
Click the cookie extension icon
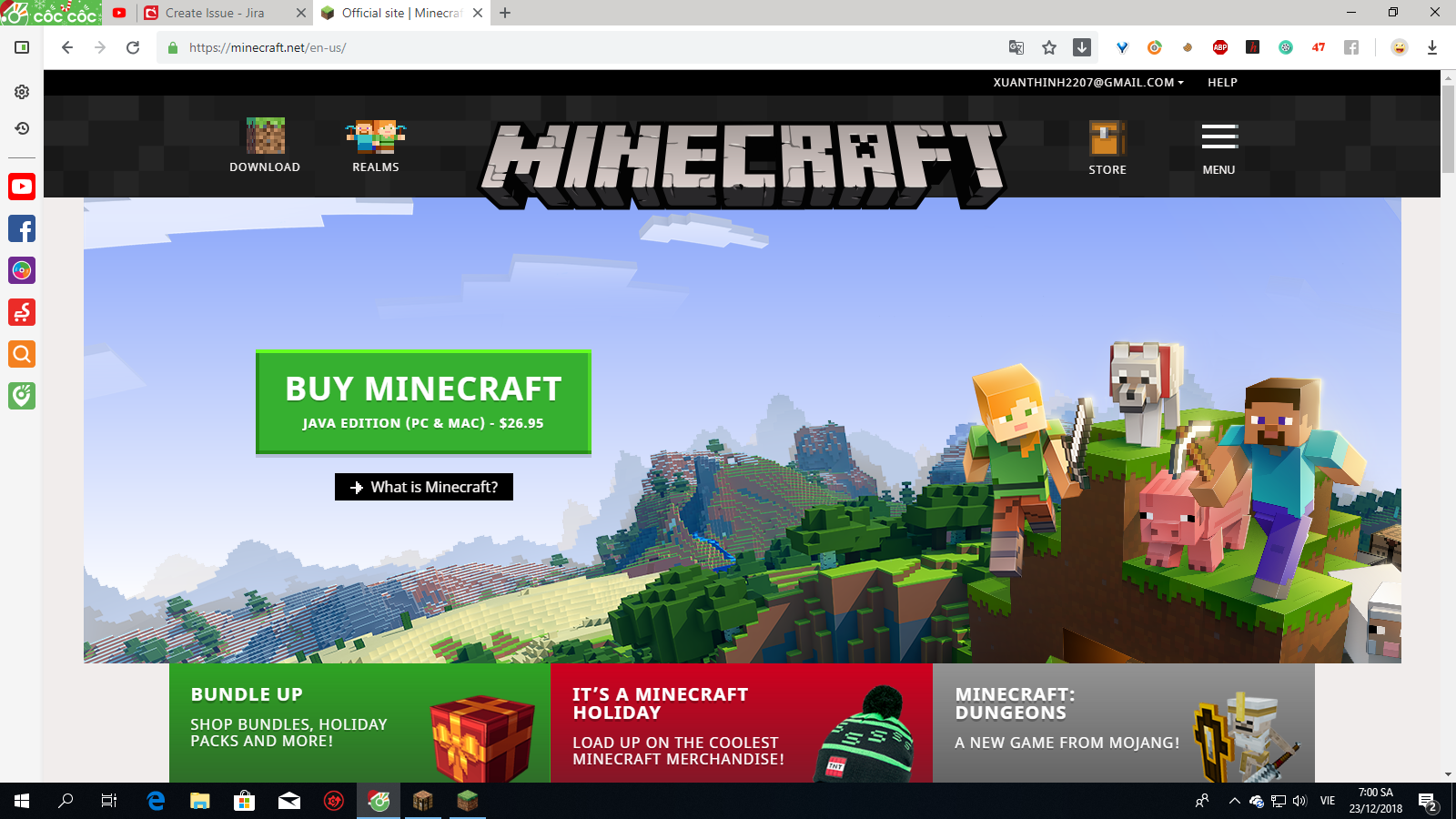[x=1188, y=47]
